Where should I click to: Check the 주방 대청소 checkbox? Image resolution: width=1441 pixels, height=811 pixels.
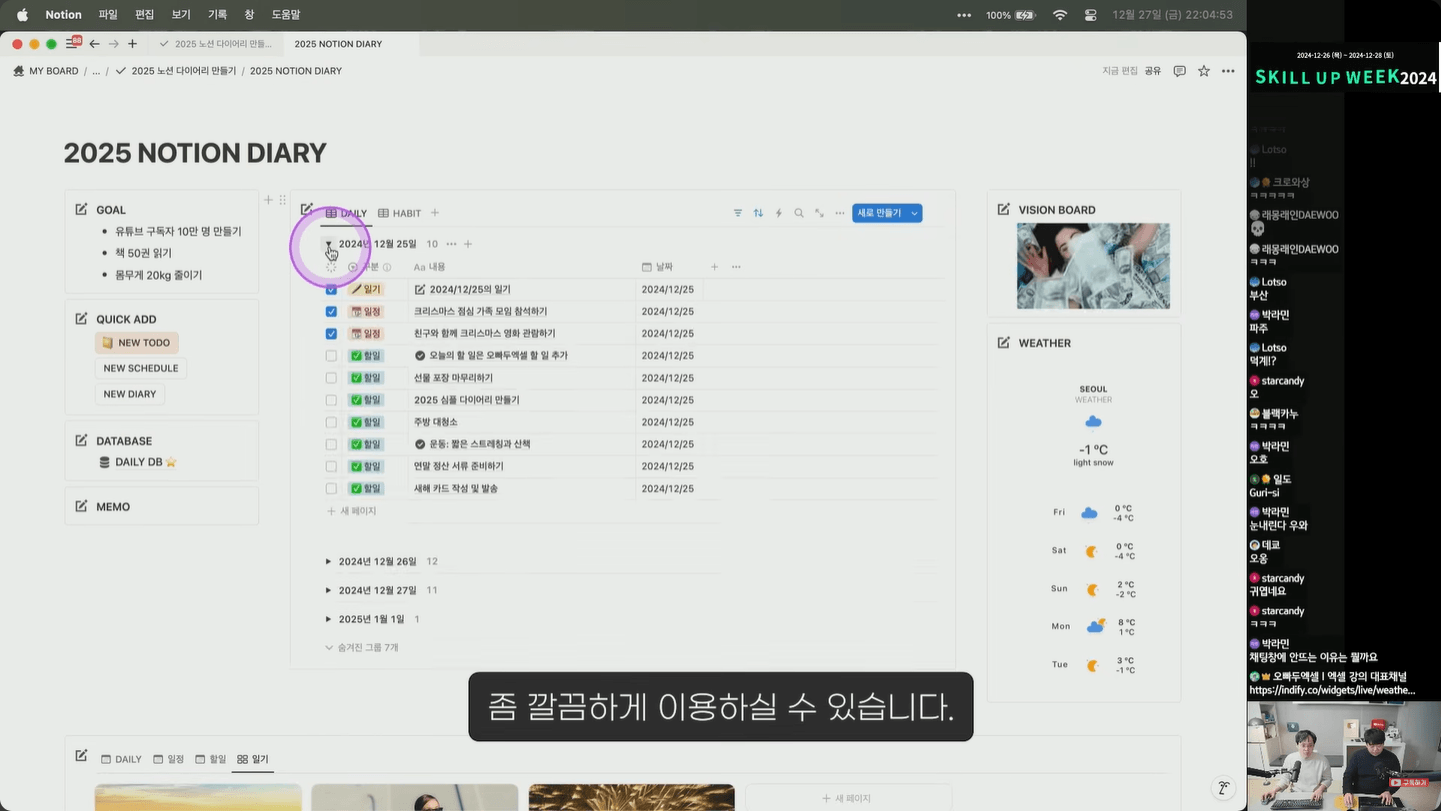click(331, 422)
